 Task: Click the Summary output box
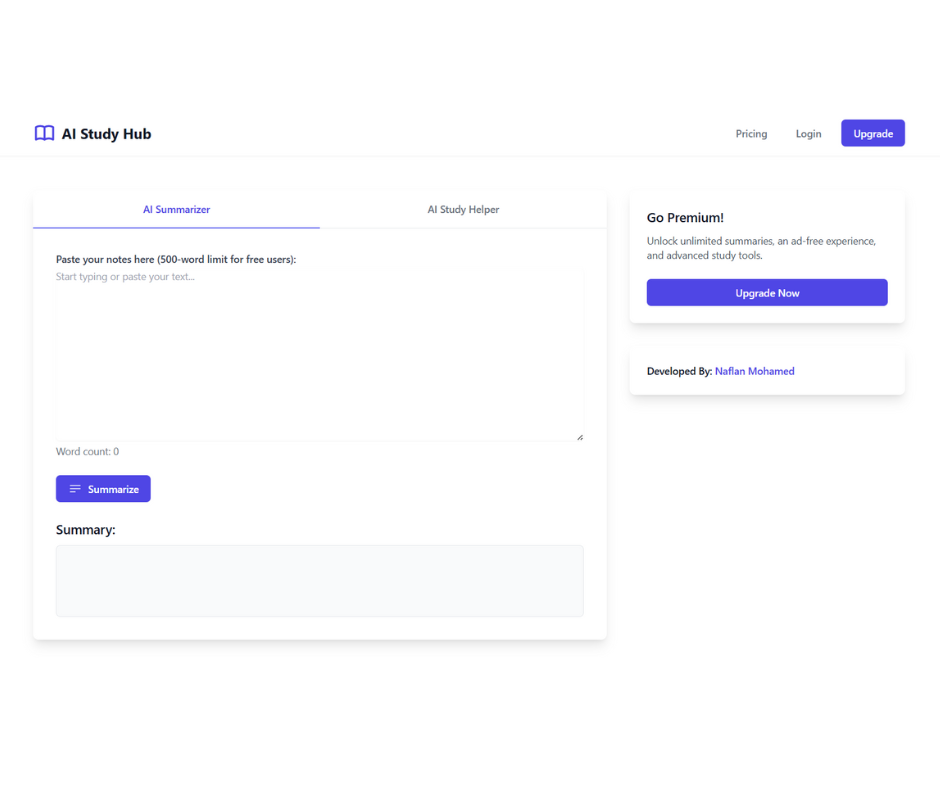tap(319, 580)
